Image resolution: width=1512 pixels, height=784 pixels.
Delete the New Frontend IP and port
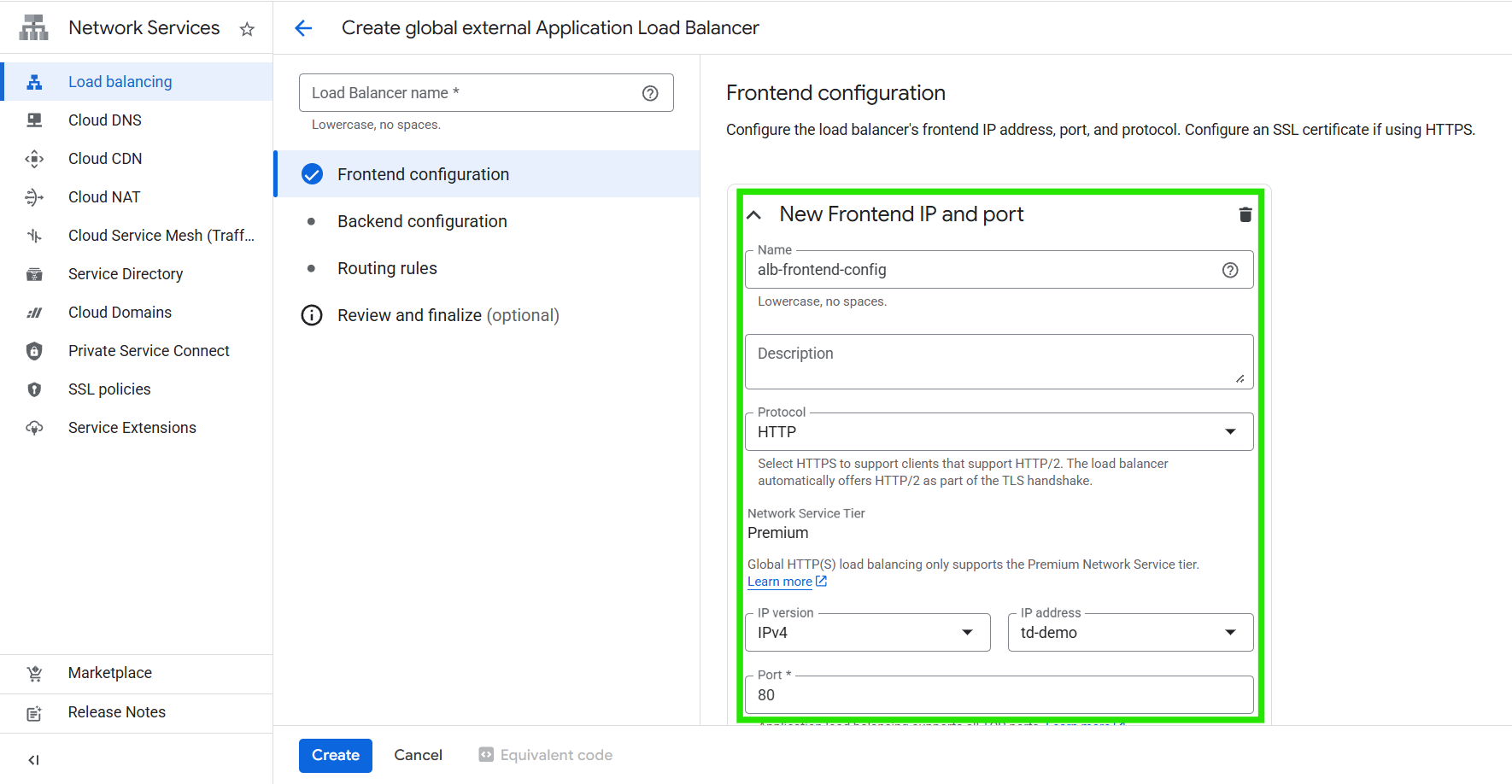click(1245, 214)
